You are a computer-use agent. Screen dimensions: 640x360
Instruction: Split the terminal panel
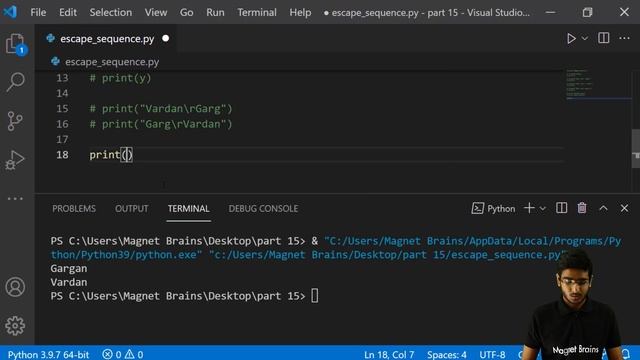pos(561,208)
